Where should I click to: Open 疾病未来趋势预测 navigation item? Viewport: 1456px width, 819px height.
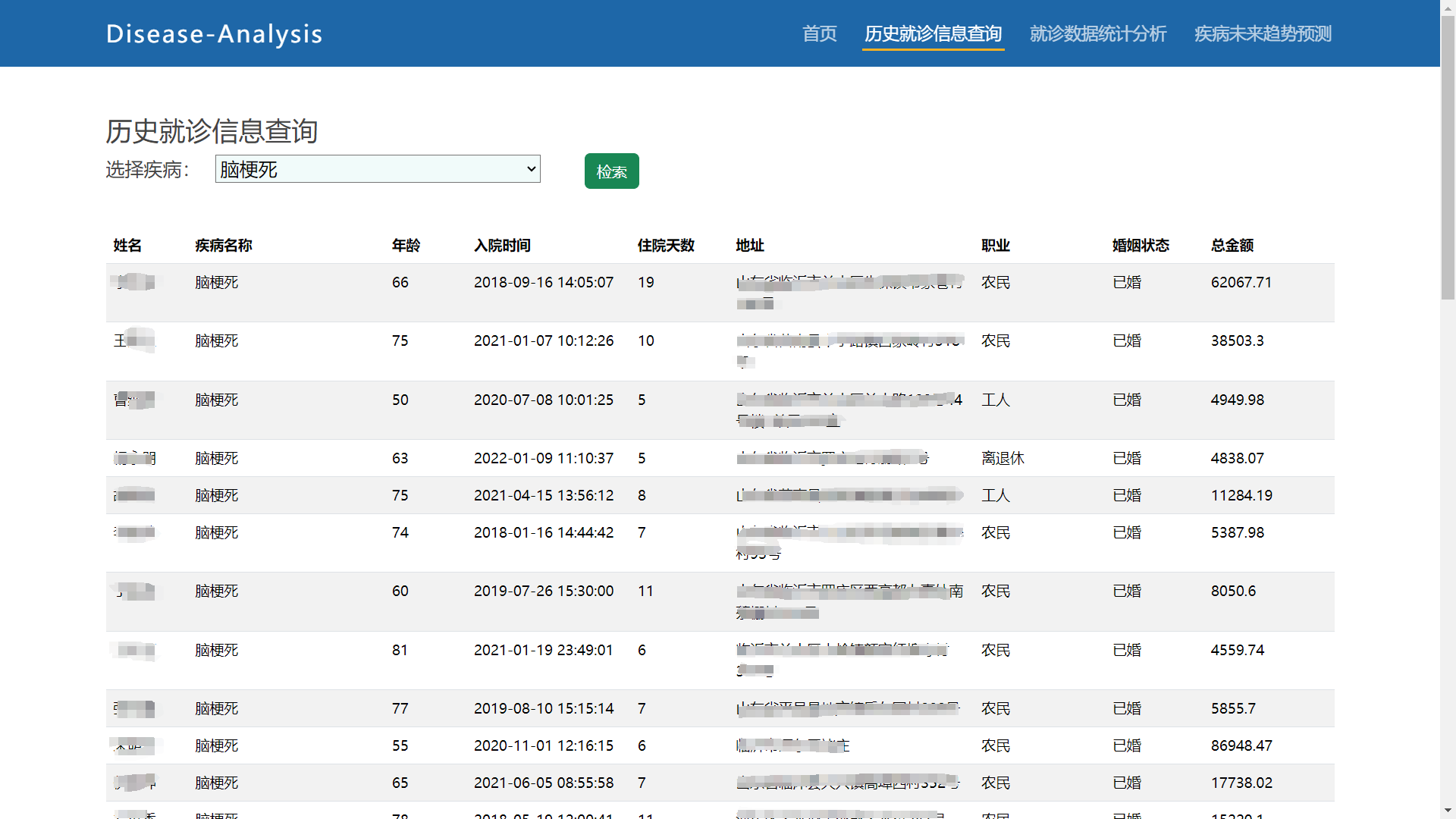1263,33
